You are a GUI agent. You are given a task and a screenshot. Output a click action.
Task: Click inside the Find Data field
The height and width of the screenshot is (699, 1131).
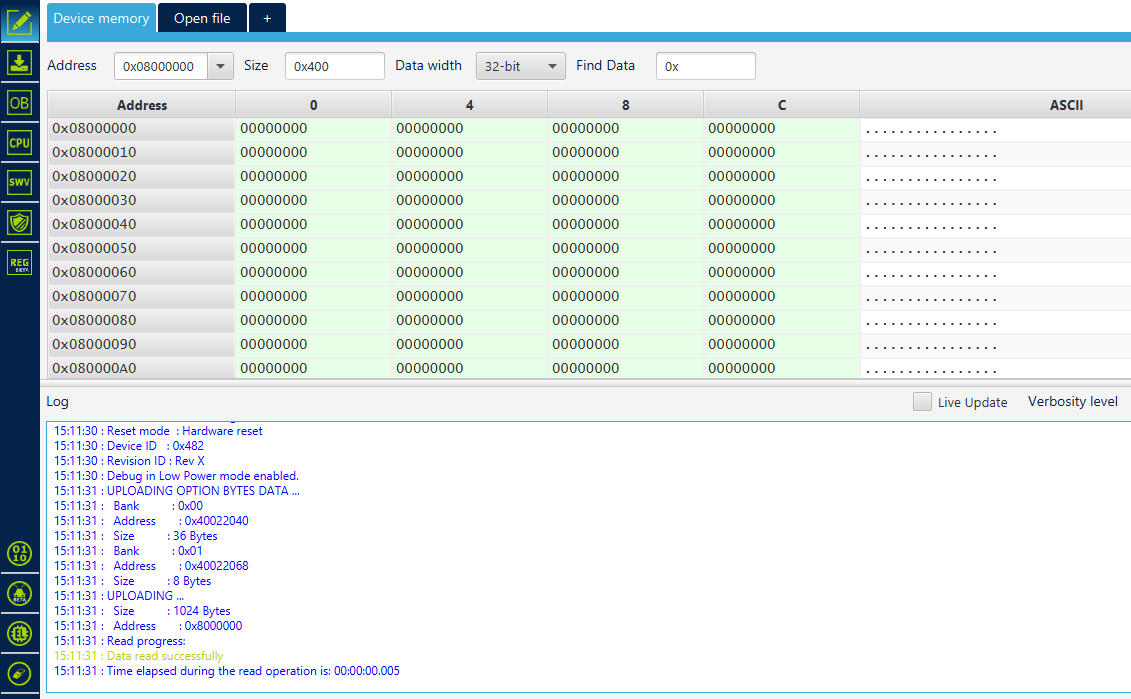pyautogui.click(x=705, y=65)
